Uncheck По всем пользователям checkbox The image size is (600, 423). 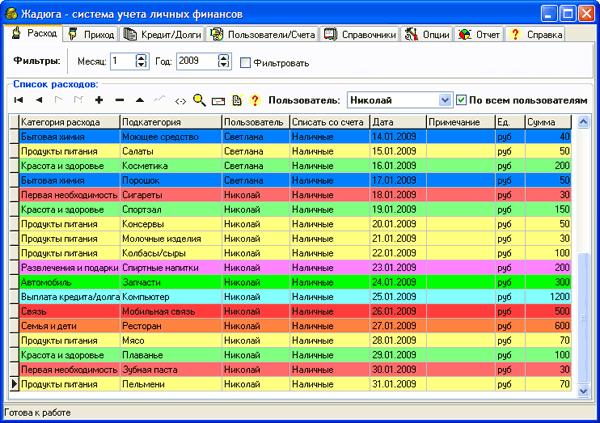click(460, 100)
